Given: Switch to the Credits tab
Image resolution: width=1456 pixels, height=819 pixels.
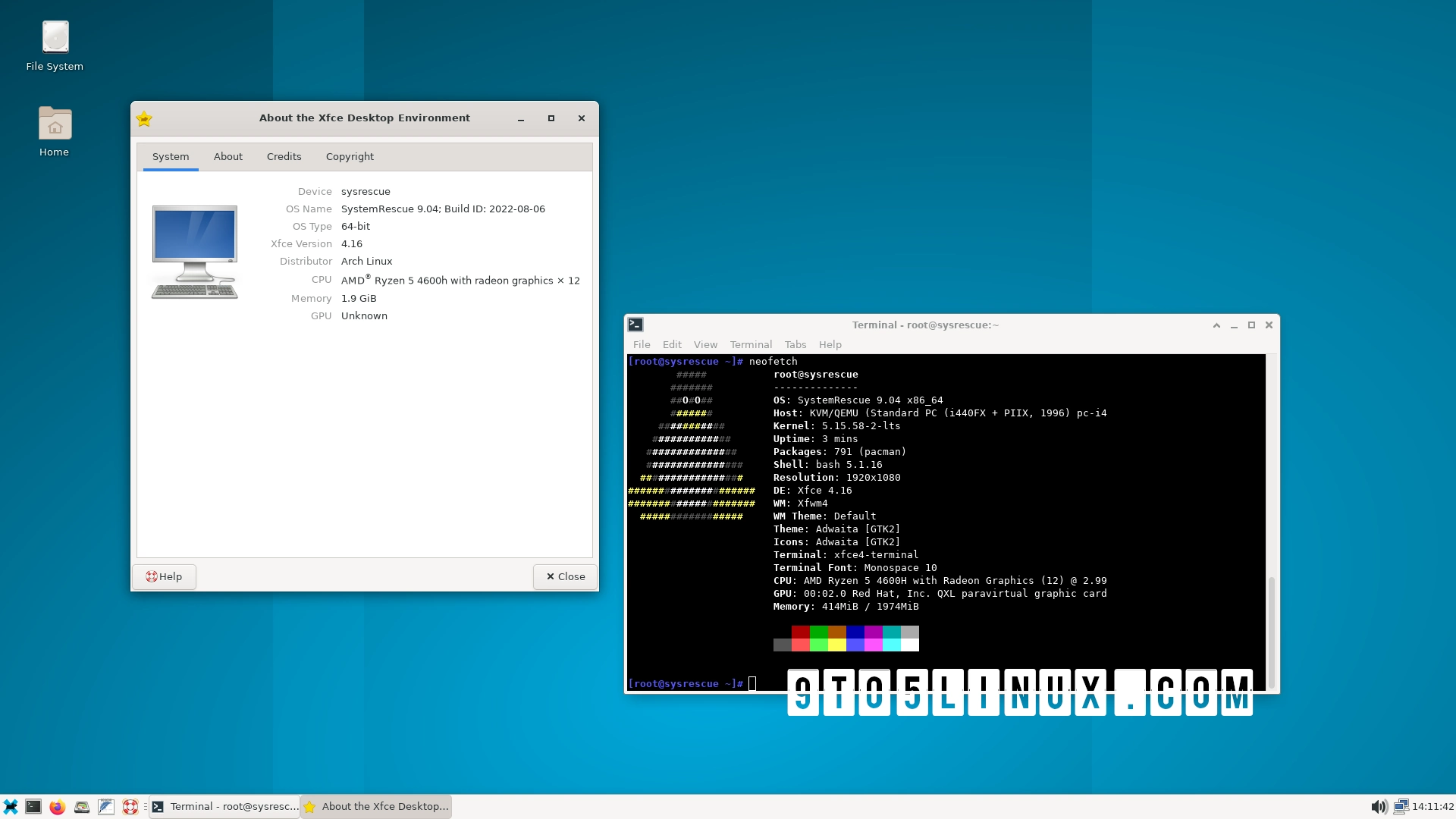Looking at the screenshot, I should (x=284, y=156).
